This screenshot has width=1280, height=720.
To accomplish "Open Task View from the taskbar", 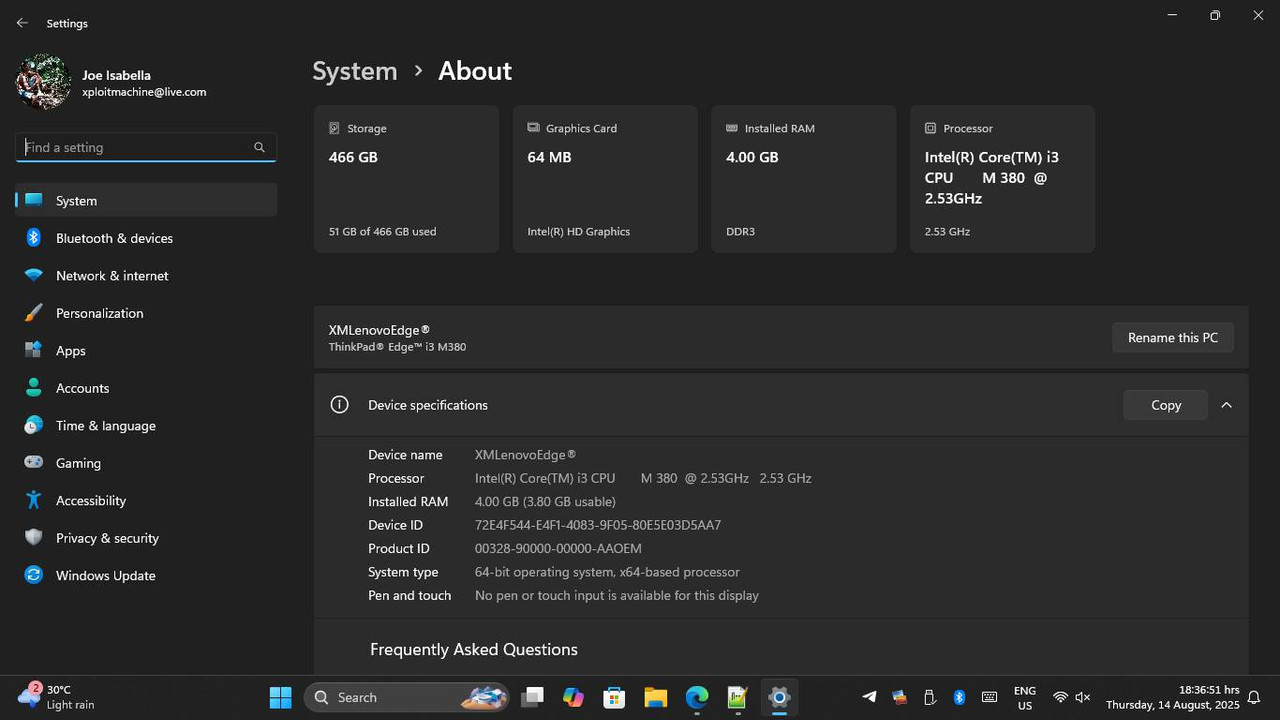I will point(532,697).
